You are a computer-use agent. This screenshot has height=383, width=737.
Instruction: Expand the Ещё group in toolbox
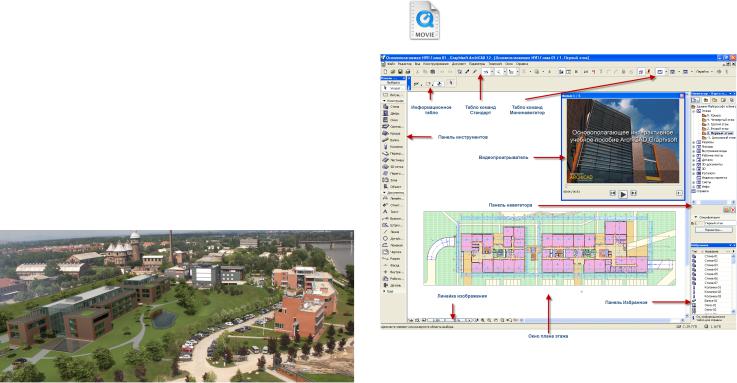[x=384, y=291]
